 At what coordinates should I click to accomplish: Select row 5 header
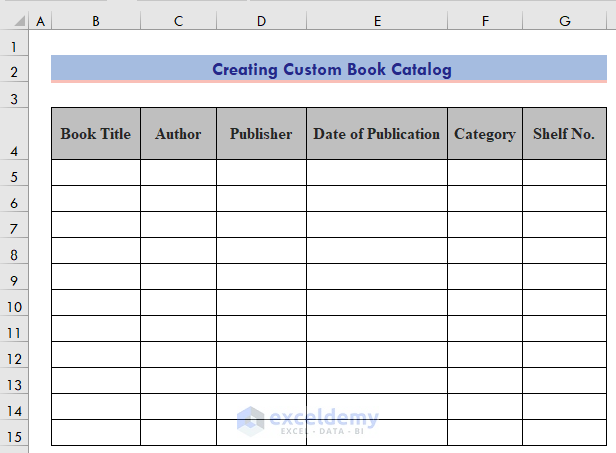(x=14, y=172)
